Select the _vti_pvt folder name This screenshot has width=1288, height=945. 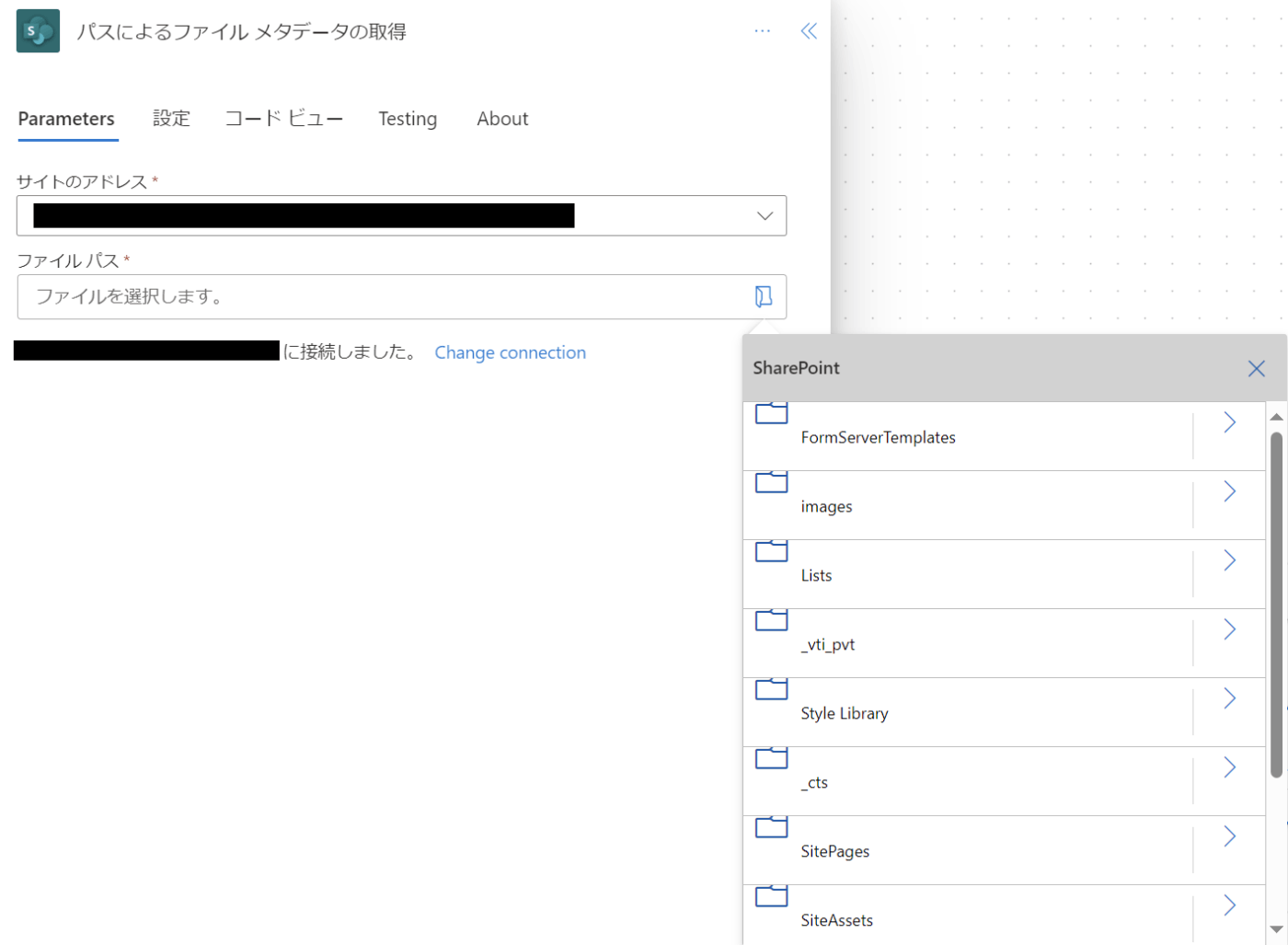(827, 644)
